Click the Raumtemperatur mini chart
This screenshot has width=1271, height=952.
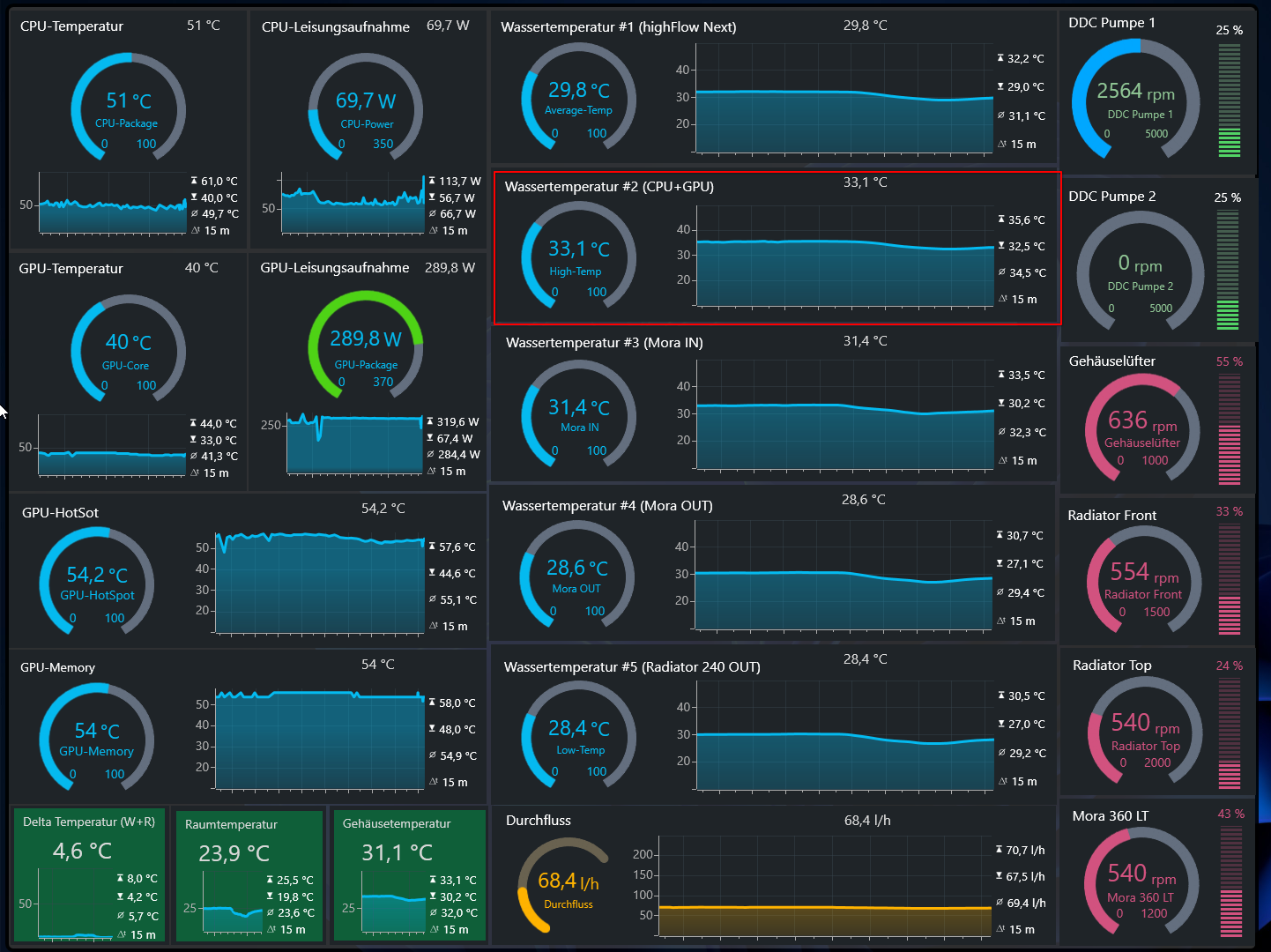click(233, 903)
